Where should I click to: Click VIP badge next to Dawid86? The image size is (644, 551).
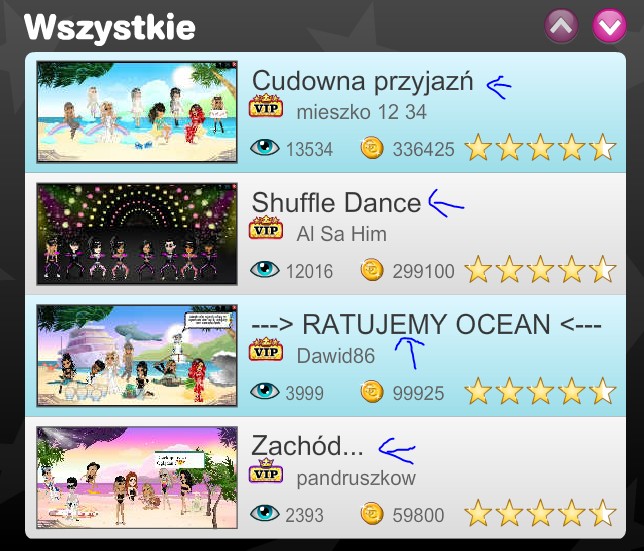pyautogui.click(x=266, y=350)
